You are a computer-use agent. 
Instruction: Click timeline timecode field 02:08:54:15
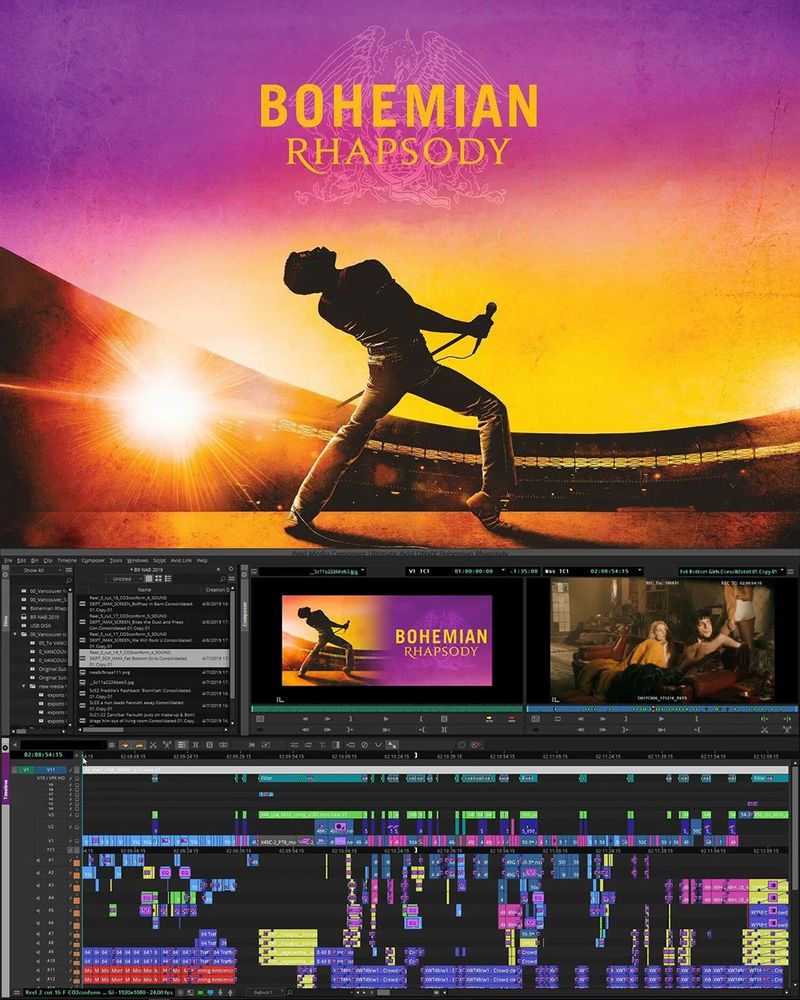pyautogui.click(x=43, y=754)
